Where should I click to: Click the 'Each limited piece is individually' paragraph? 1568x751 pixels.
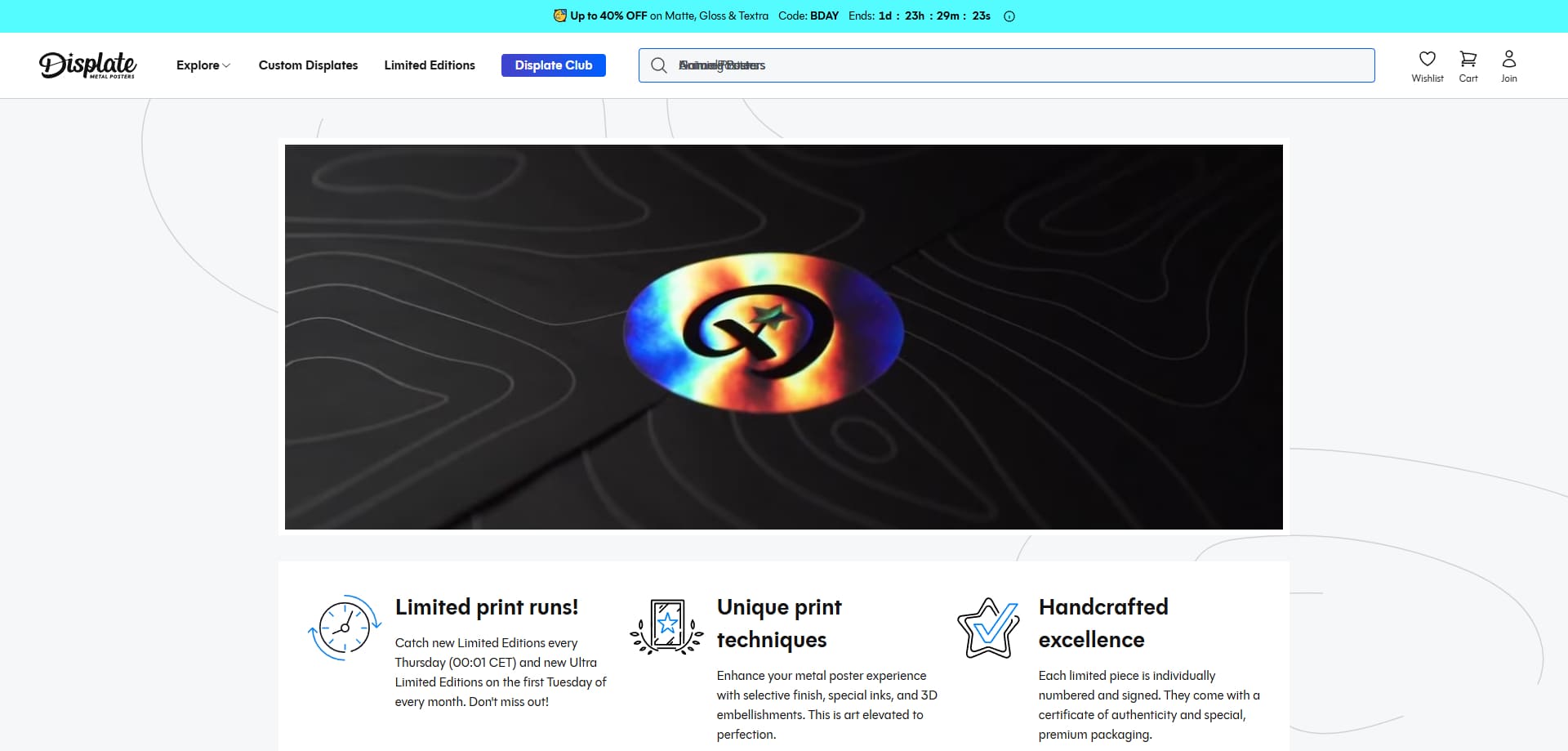pos(1149,705)
